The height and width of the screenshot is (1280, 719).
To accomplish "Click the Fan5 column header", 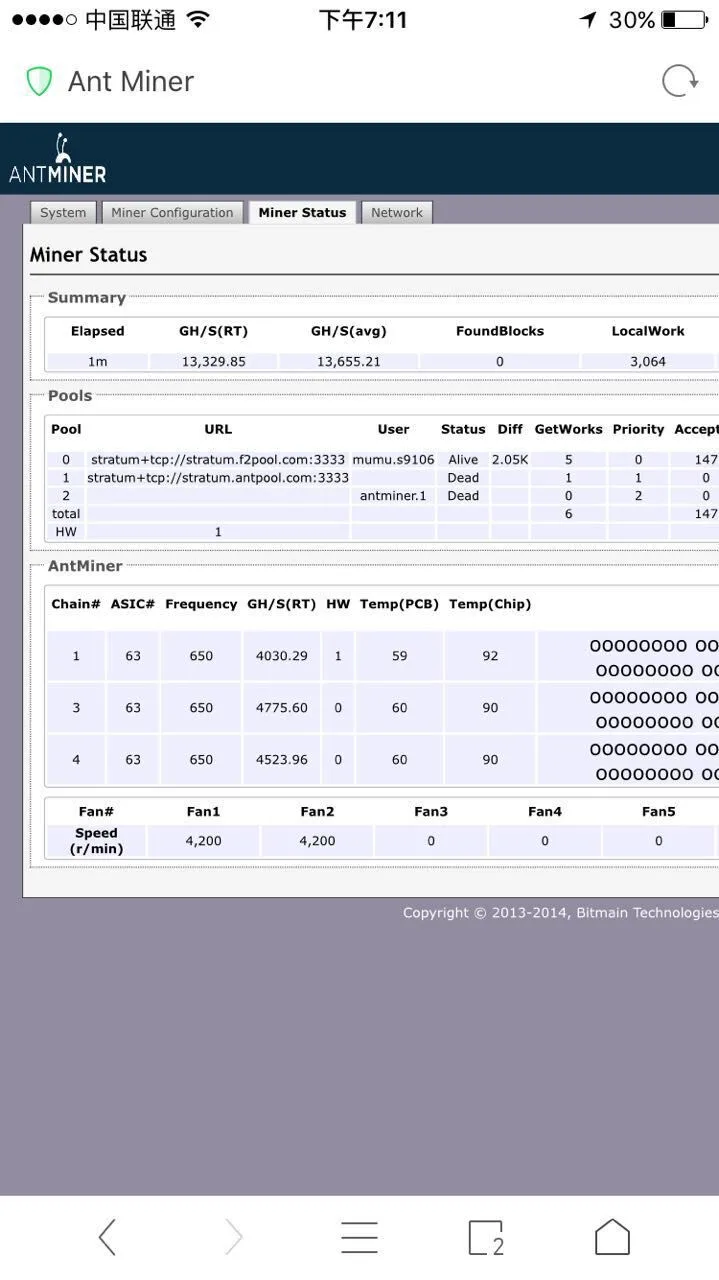I will pyautogui.click(x=659, y=812).
